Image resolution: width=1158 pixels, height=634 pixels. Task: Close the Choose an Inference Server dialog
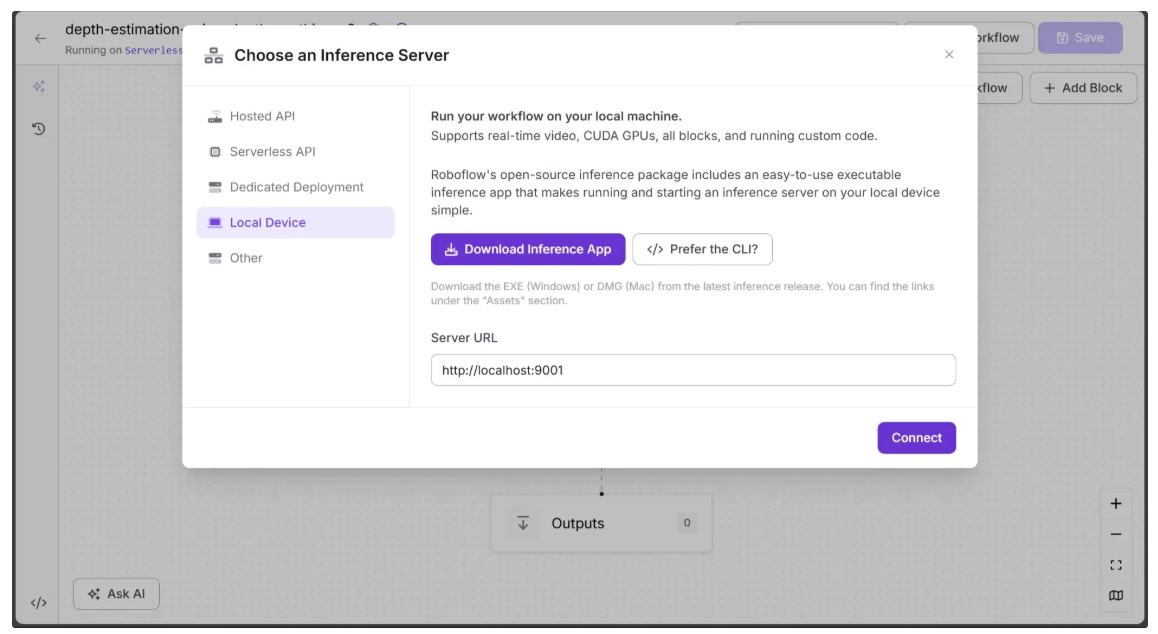point(949,55)
